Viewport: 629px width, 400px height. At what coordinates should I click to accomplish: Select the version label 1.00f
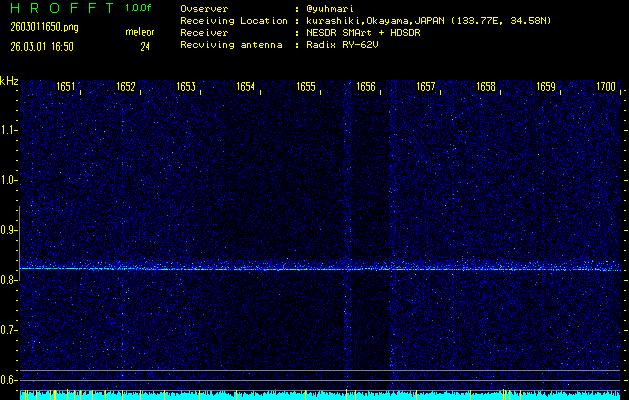(138, 8)
